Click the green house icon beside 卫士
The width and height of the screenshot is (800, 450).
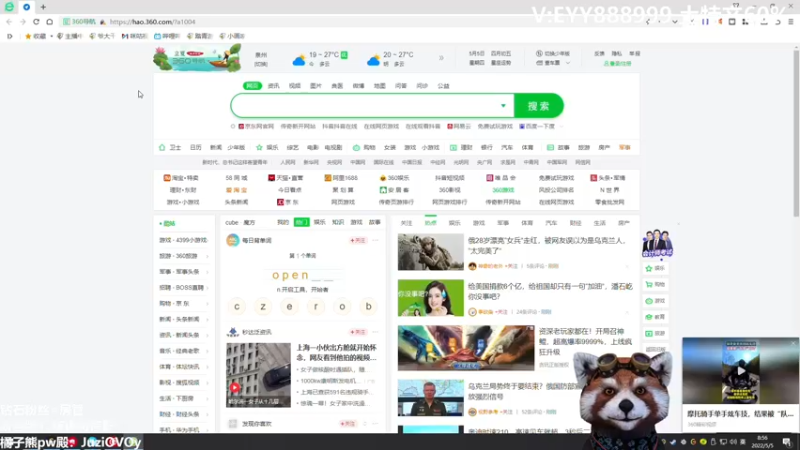(162, 147)
